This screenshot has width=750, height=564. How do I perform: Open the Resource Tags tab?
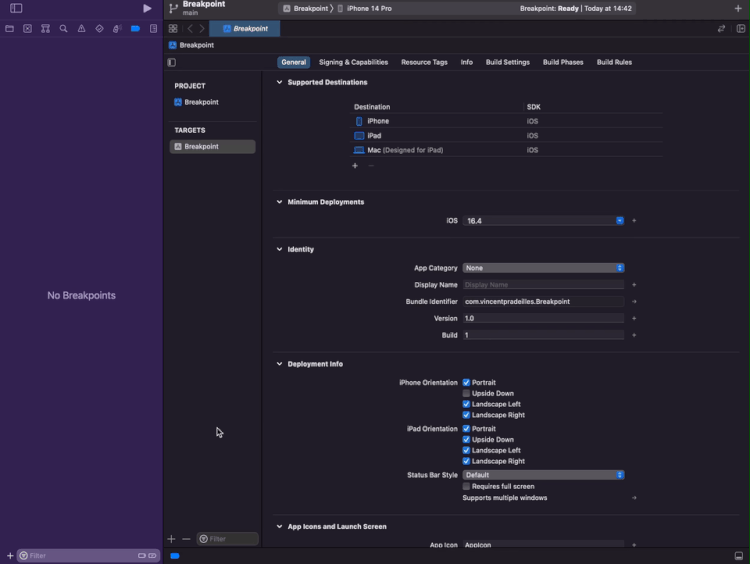(424, 62)
